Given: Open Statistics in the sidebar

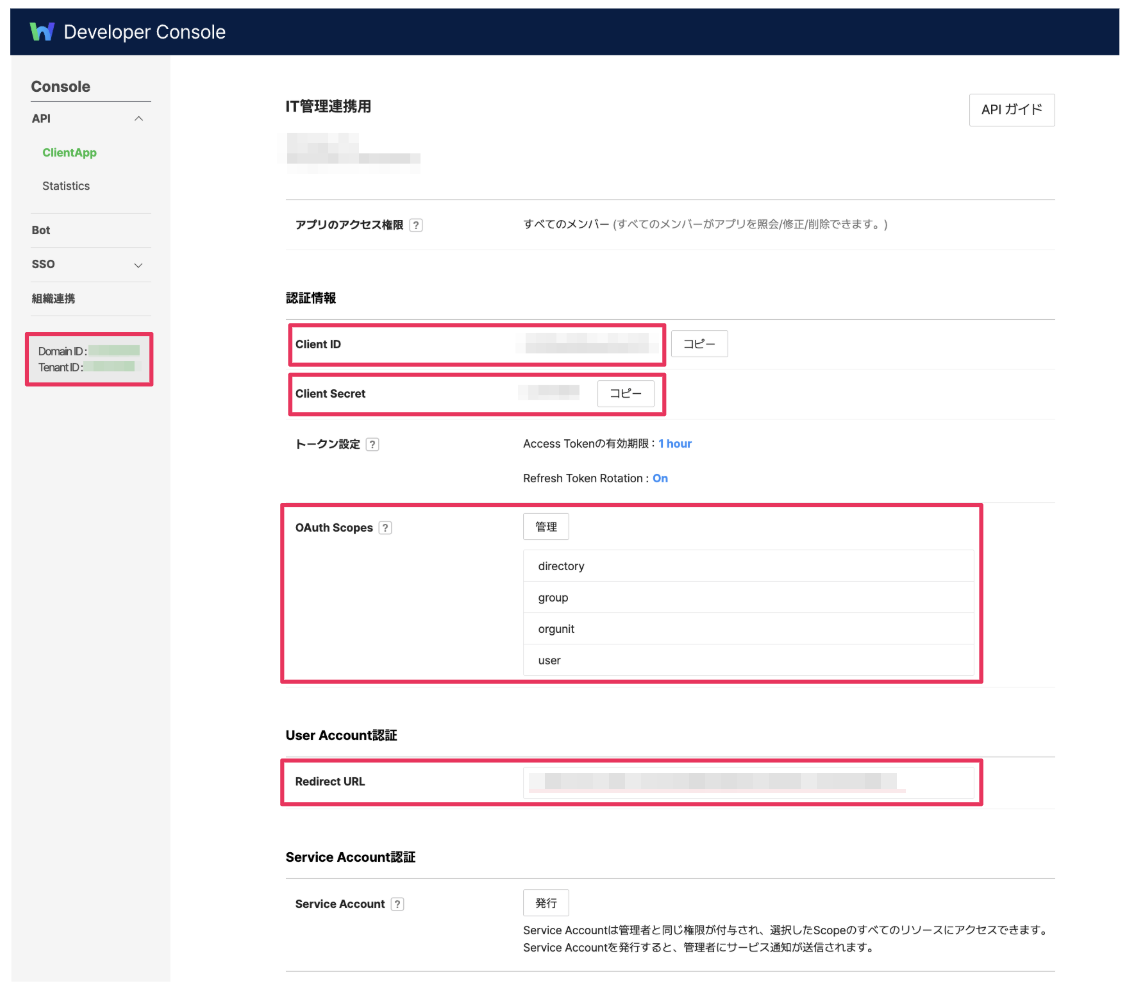Looking at the screenshot, I should coord(66,186).
